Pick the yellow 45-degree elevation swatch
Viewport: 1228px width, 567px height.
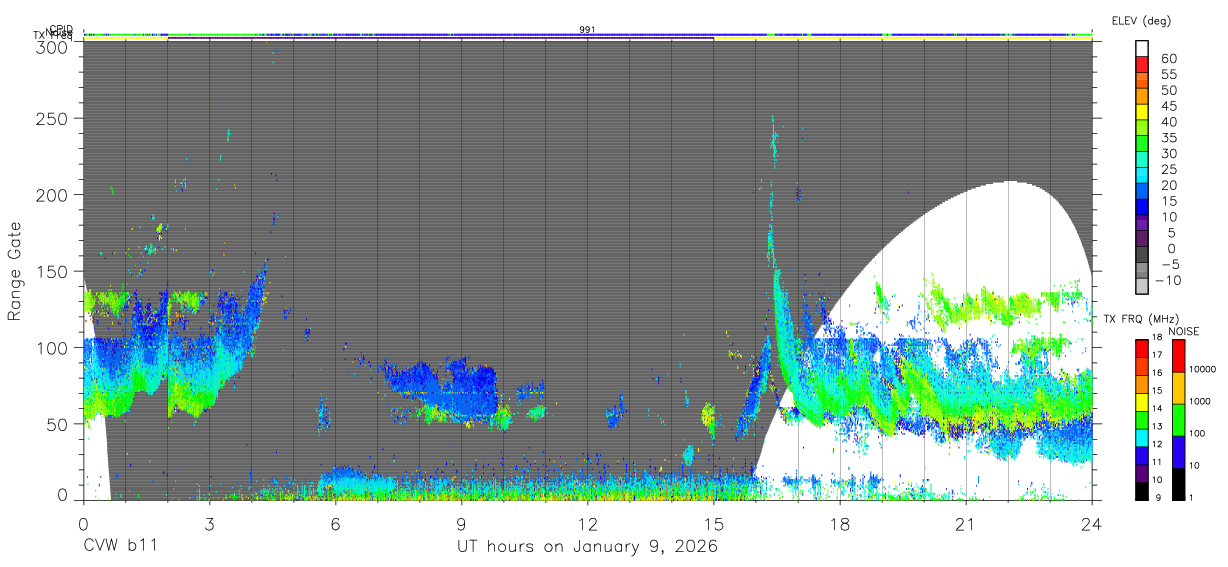tap(1142, 113)
